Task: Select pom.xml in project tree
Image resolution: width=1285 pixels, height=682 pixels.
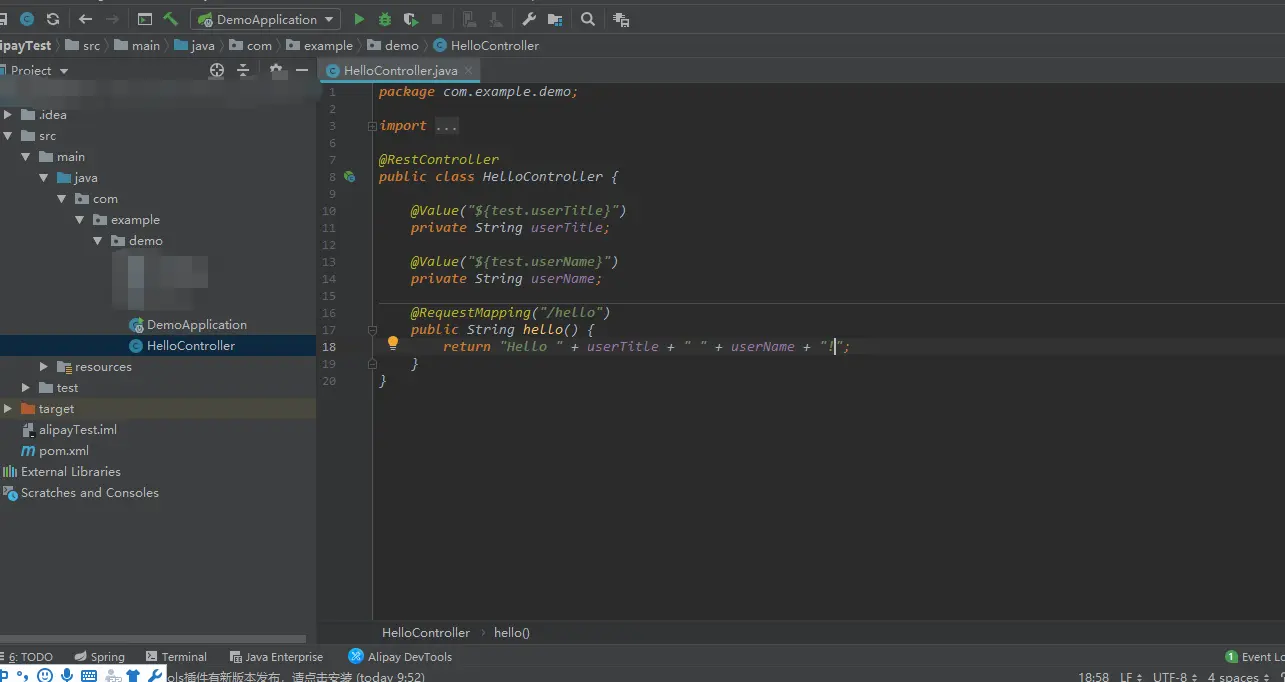Action: pos(63,451)
